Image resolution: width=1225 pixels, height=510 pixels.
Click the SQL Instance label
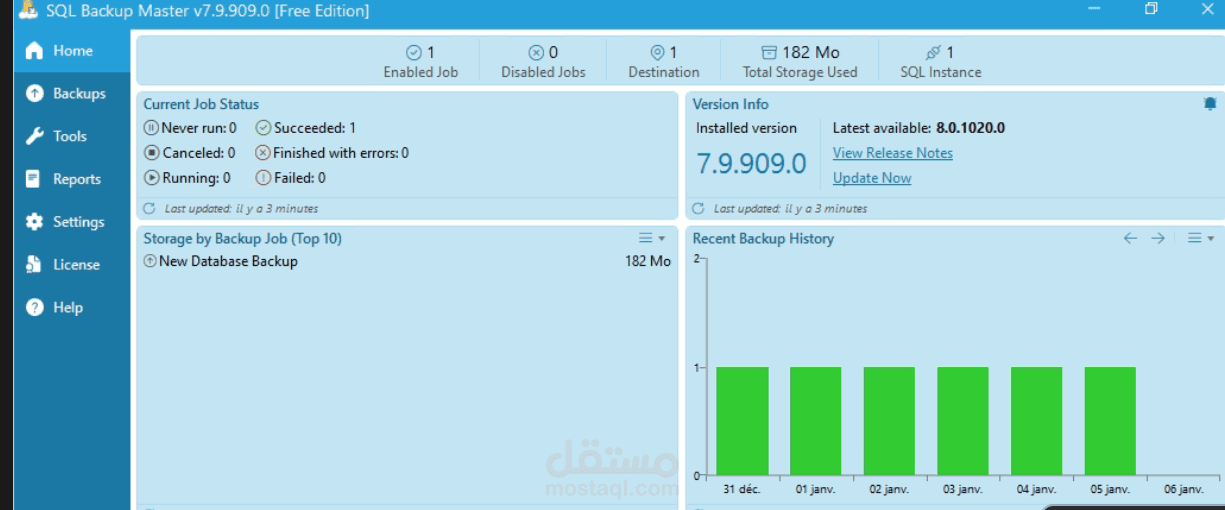pyautogui.click(x=941, y=72)
